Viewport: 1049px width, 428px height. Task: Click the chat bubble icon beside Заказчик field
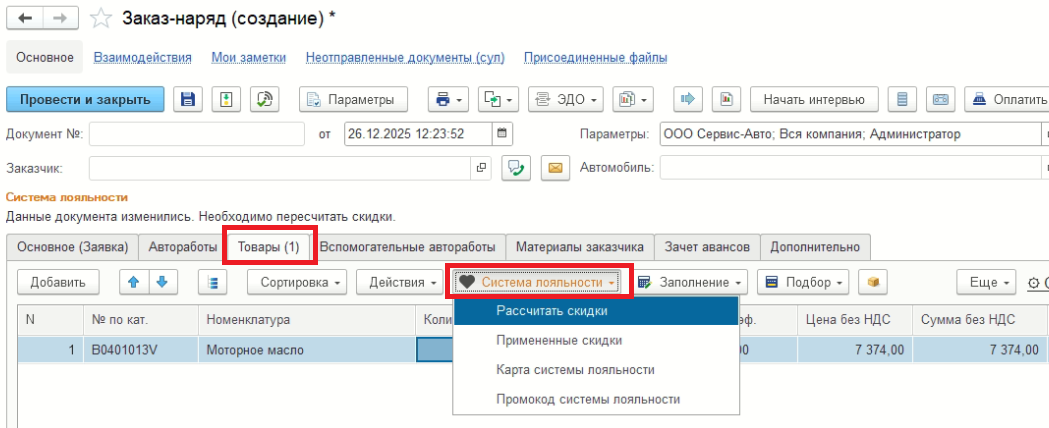click(516, 168)
